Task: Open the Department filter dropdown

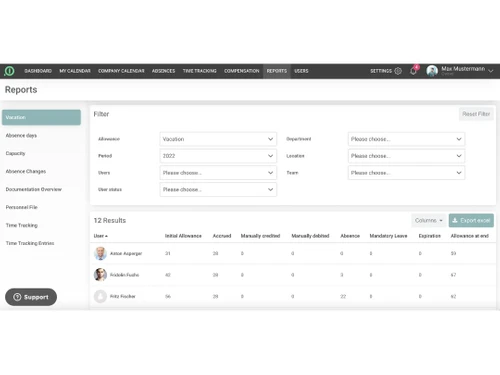Action: pos(406,139)
